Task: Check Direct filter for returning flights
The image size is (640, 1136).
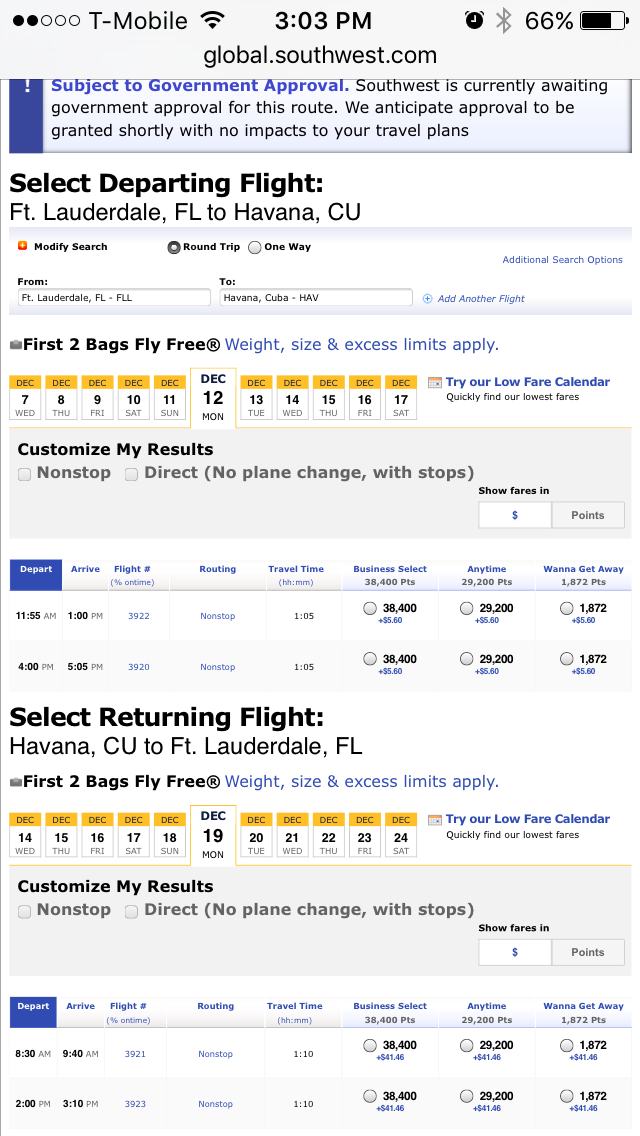Action: coord(131,911)
